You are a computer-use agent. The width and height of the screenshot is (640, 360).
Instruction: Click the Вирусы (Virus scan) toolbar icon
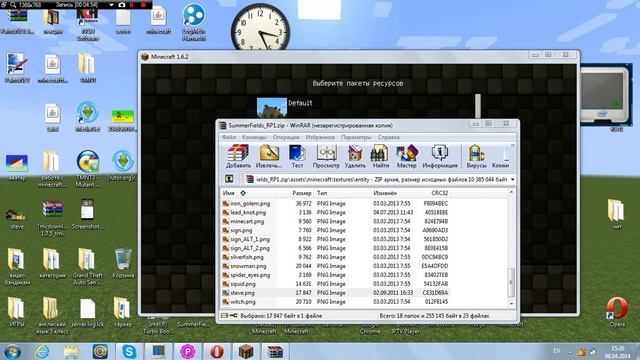(x=476, y=156)
